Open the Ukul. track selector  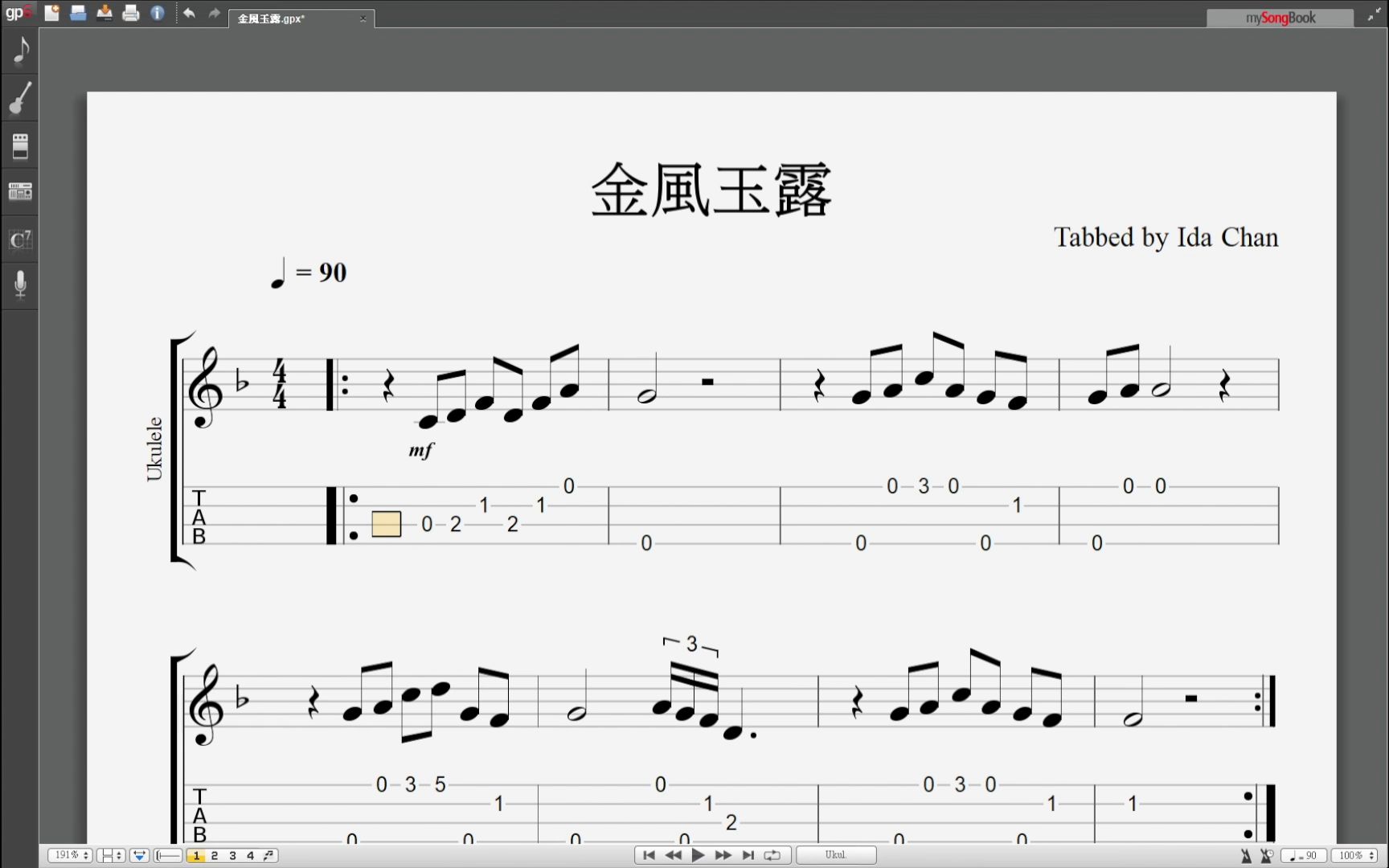point(836,855)
